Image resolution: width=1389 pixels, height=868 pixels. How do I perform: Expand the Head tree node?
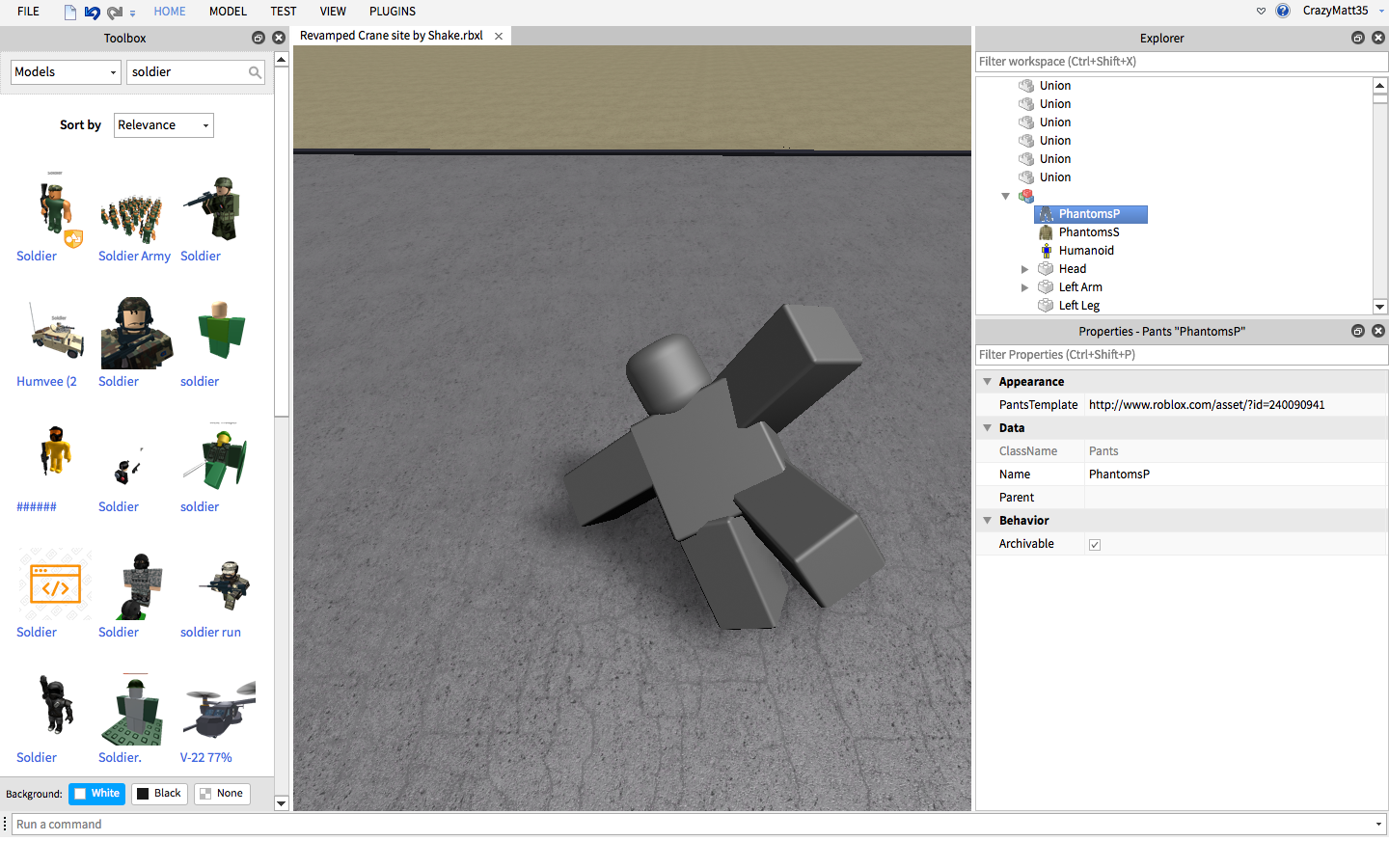[1024, 269]
